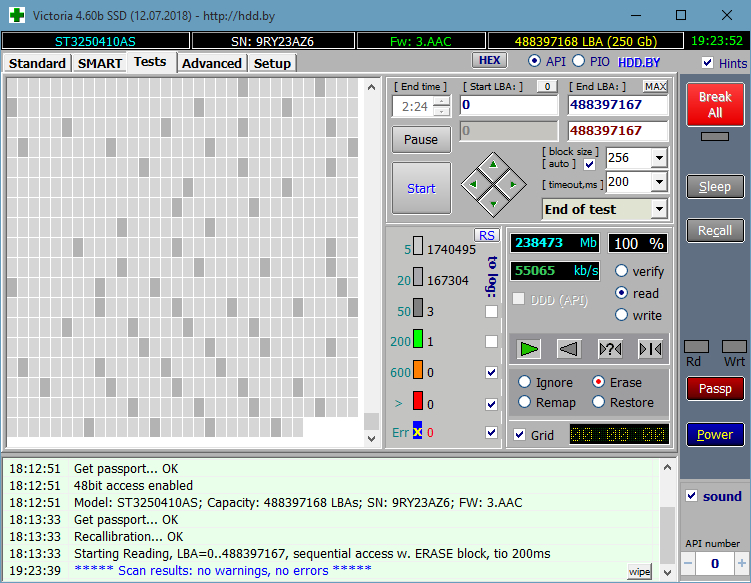Click the red slow block indicator
751x583 pixels.
(418, 400)
